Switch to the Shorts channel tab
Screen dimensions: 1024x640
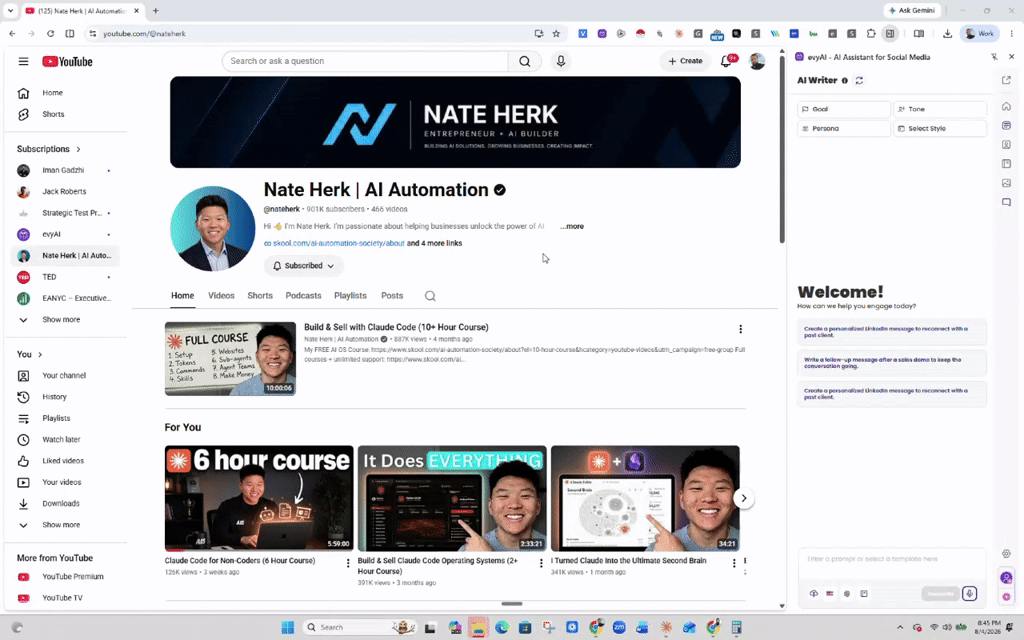[260, 296]
